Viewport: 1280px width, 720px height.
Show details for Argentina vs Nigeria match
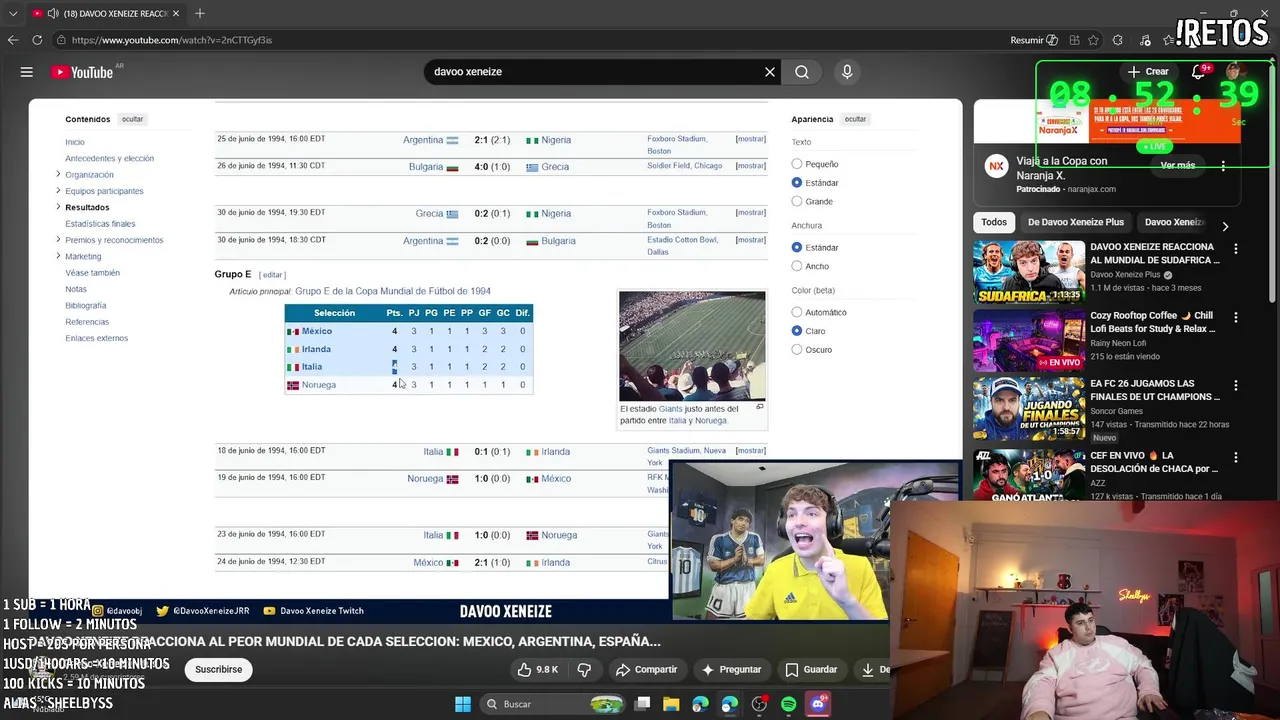pos(750,140)
